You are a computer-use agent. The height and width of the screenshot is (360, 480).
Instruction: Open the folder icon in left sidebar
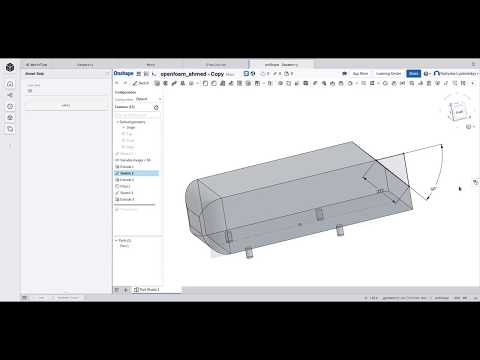pyautogui.click(x=10, y=129)
